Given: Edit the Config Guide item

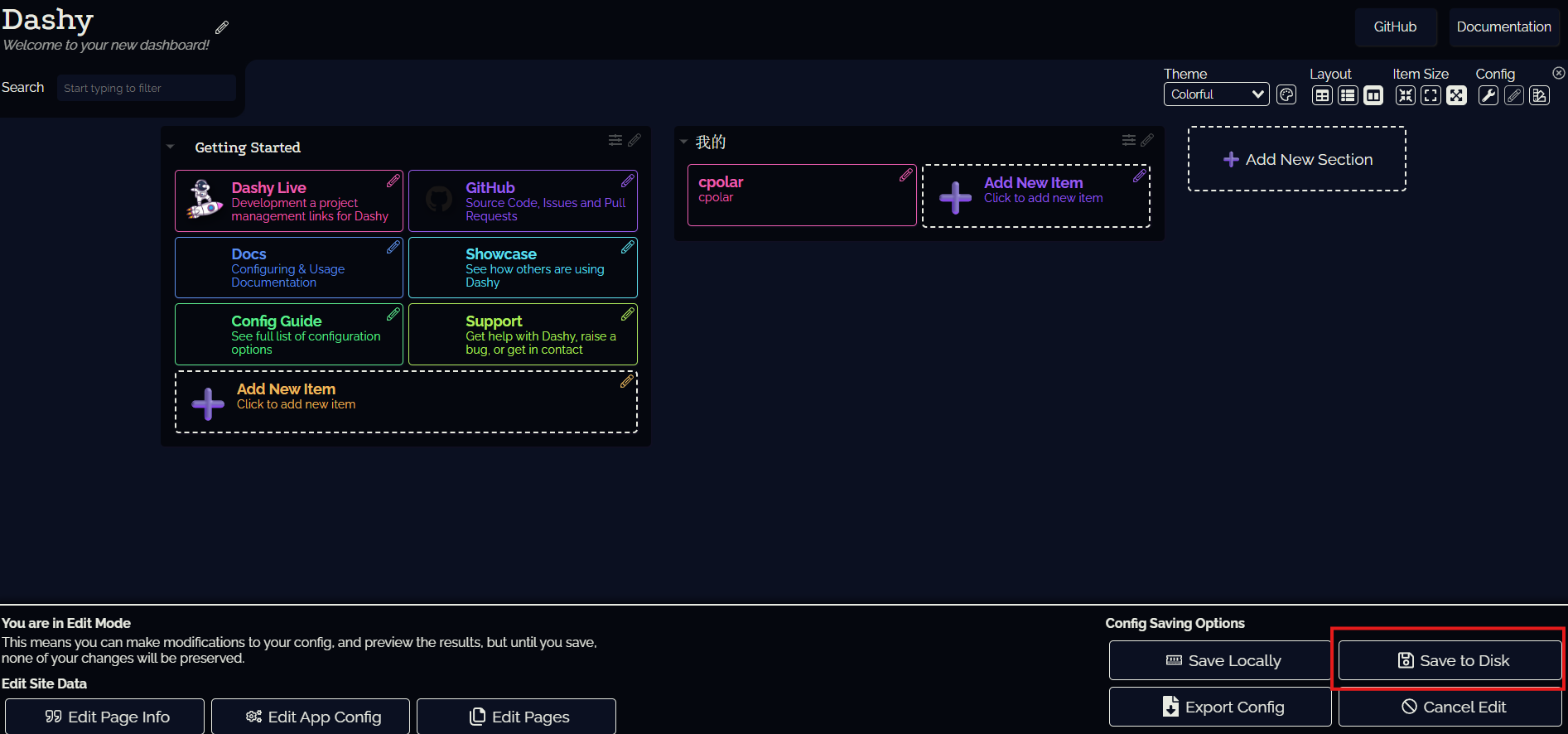Looking at the screenshot, I should pyautogui.click(x=393, y=314).
